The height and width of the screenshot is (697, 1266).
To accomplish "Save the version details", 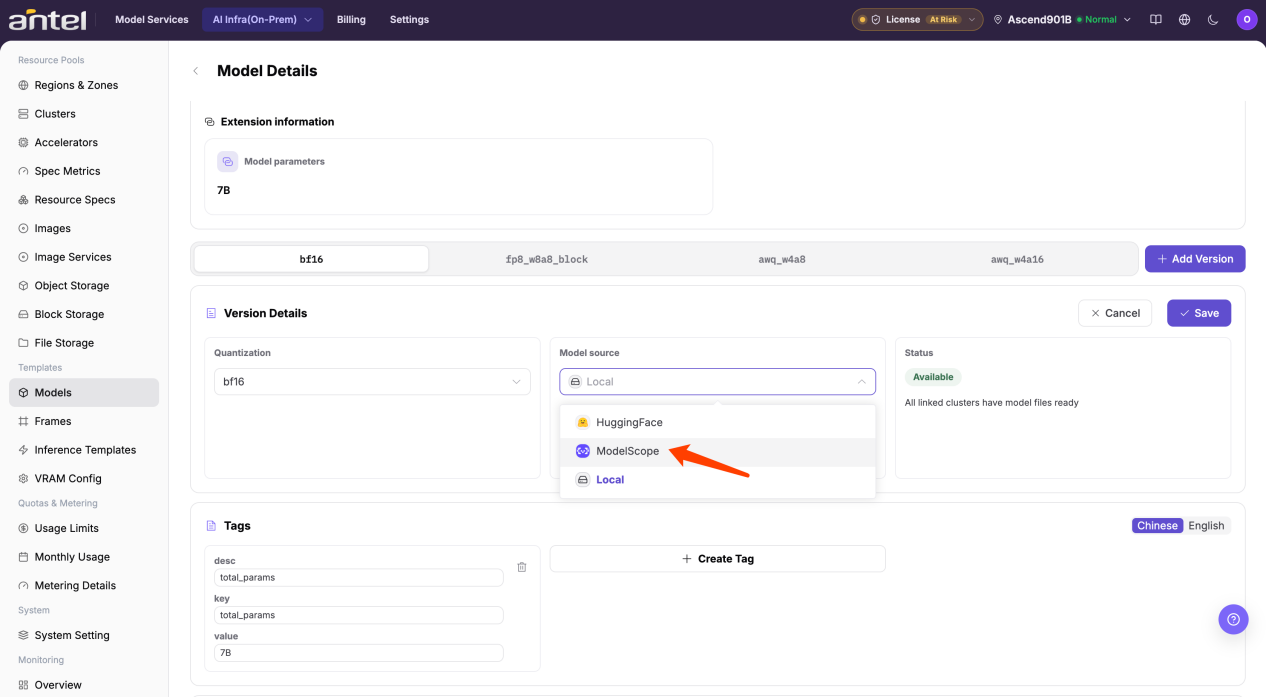I will (x=1199, y=313).
